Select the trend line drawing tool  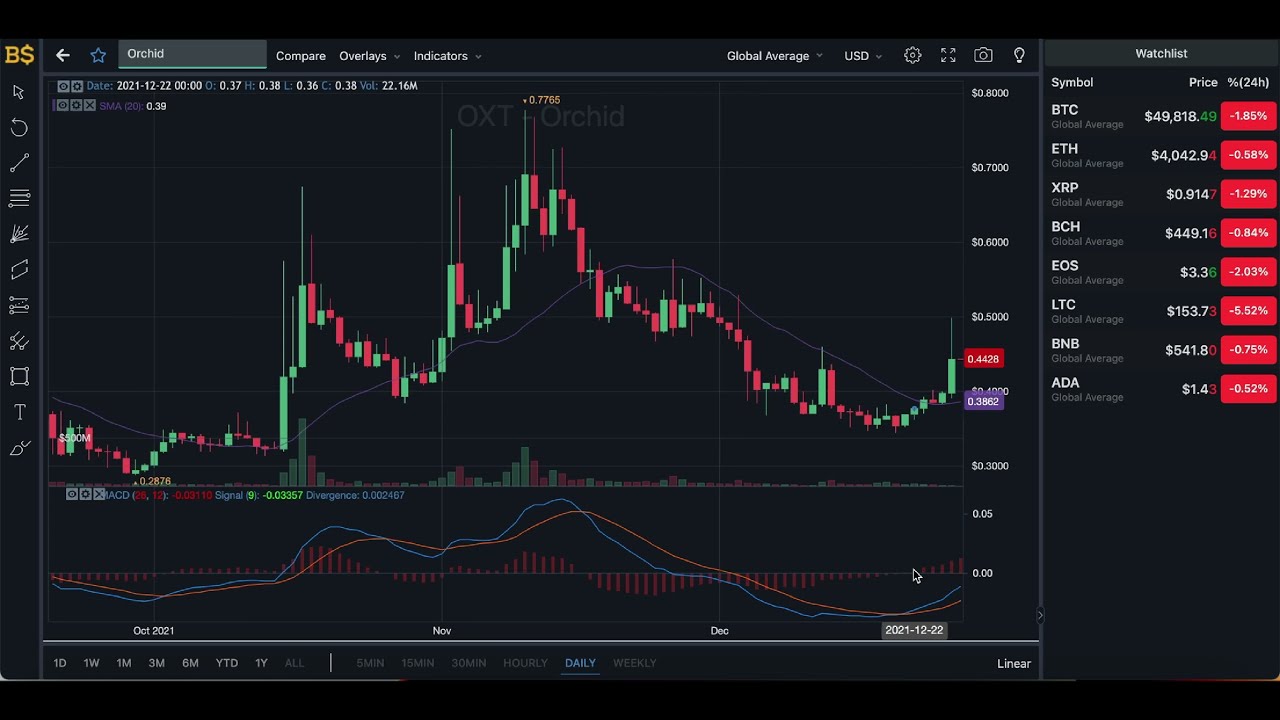coord(19,163)
